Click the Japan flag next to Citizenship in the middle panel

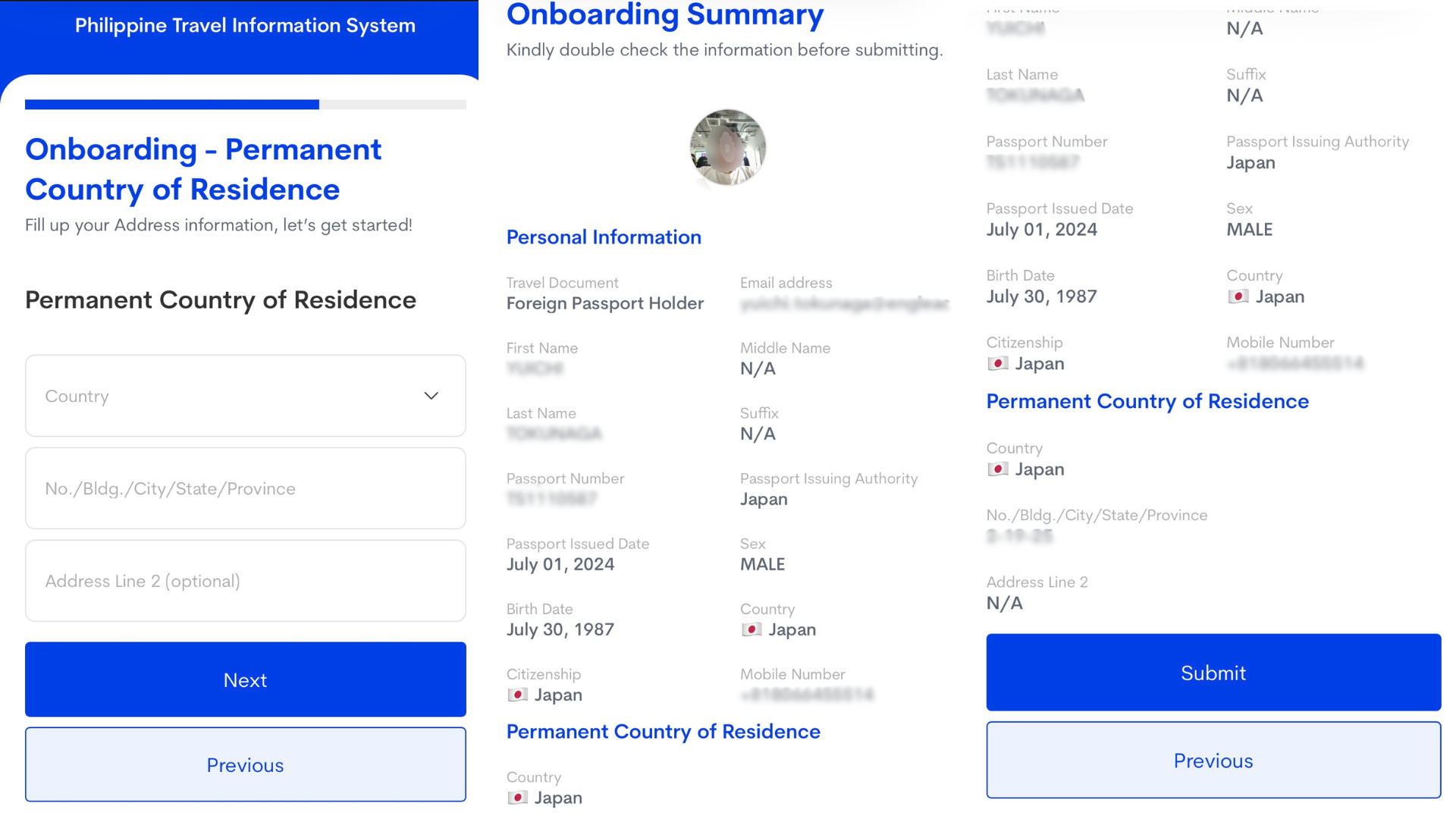tap(518, 695)
